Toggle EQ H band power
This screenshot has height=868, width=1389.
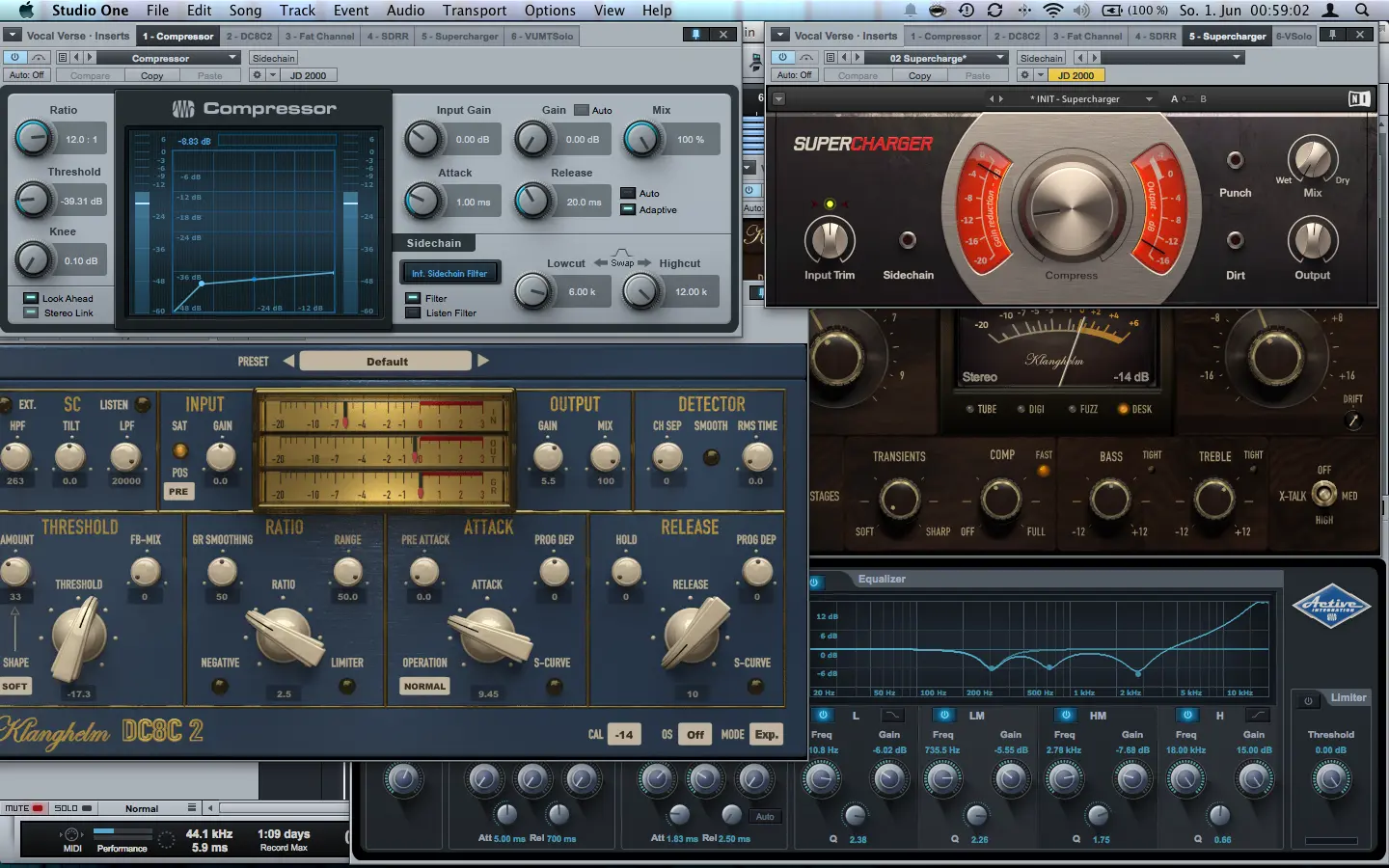[x=1187, y=715]
